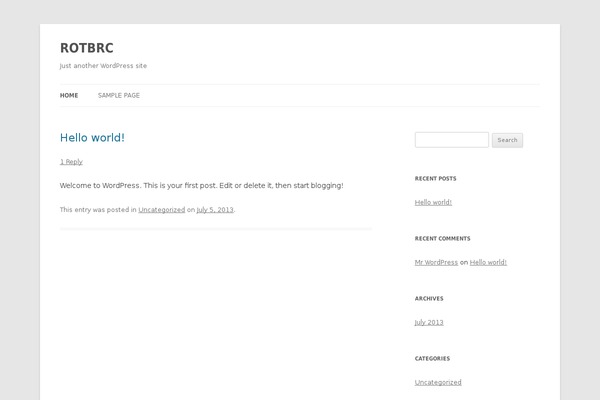Click the Welcome to WordPress post text
600x400 pixels.
click(201, 185)
